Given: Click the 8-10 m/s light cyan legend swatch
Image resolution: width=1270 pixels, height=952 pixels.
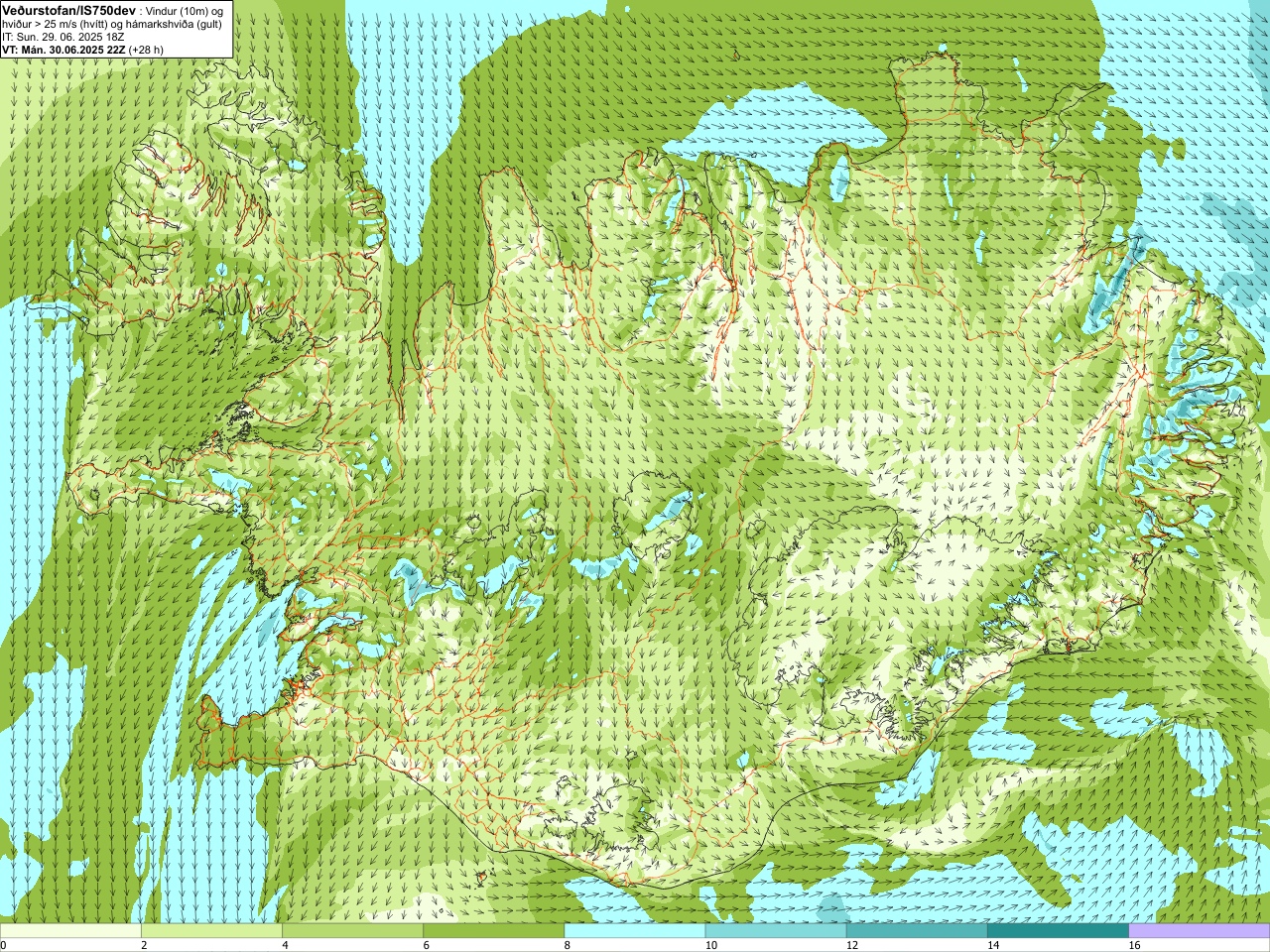Looking at the screenshot, I should coord(635,931).
